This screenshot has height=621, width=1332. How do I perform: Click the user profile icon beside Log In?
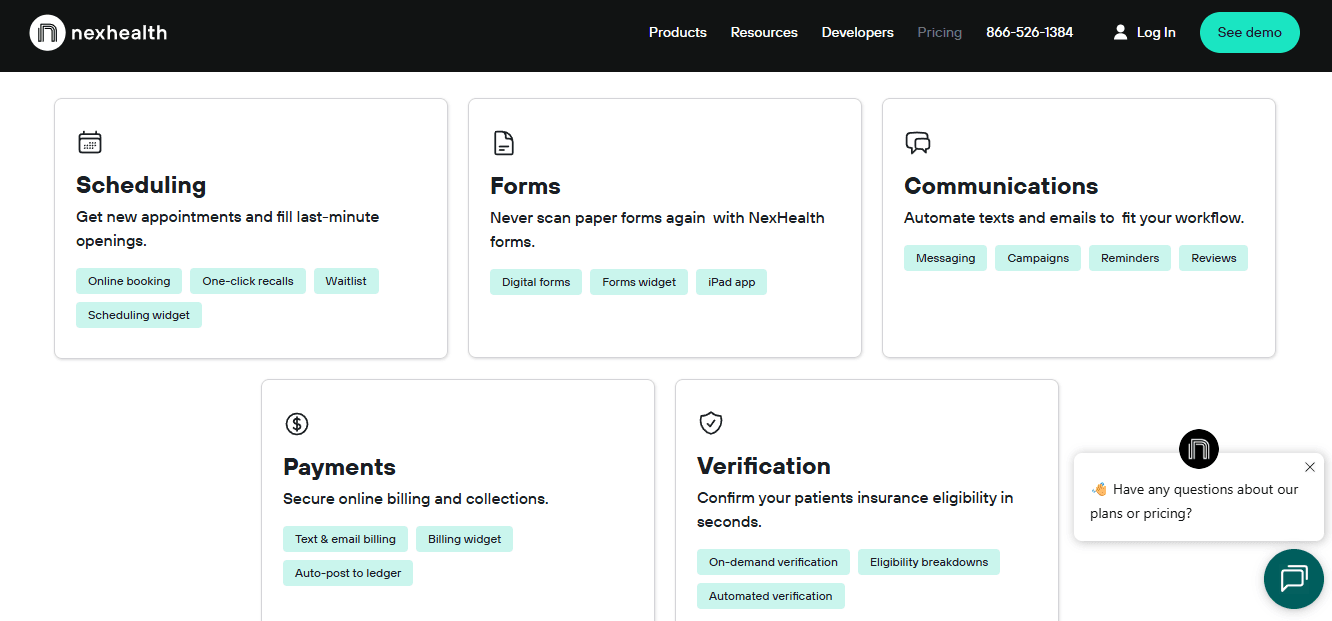tap(1120, 33)
